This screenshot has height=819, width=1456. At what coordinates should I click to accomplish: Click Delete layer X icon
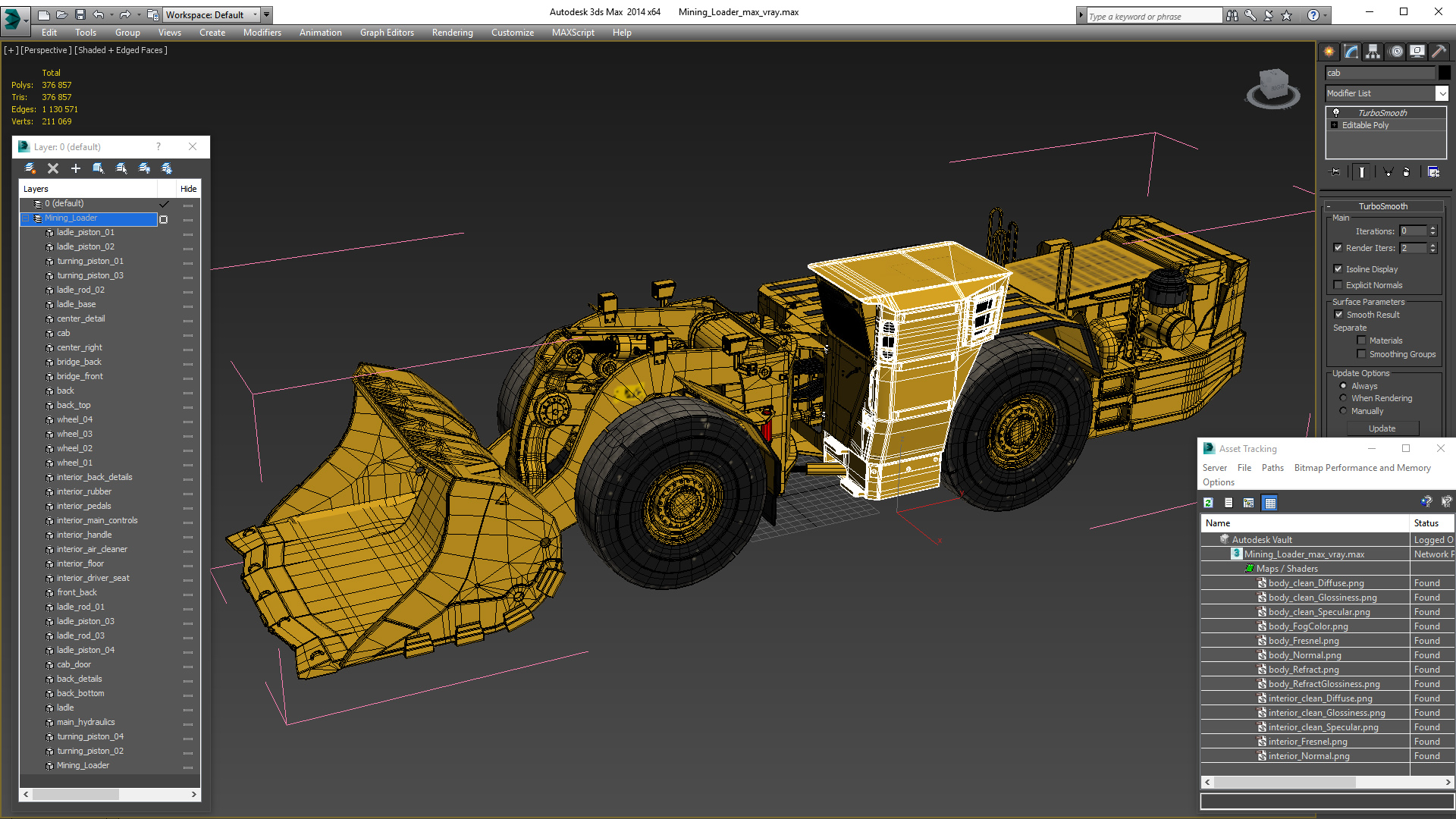coord(52,168)
